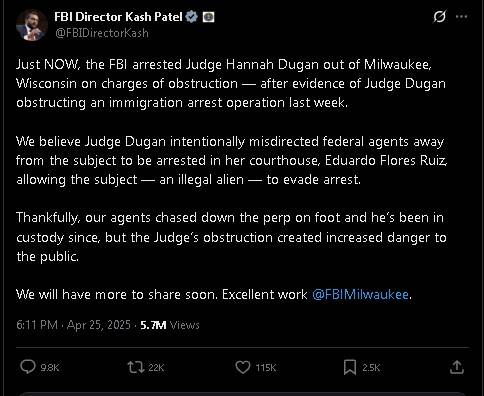The width and height of the screenshot is (484, 396).
Task: Open Kash Patel's profile avatar
Action: [x=32, y=25]
